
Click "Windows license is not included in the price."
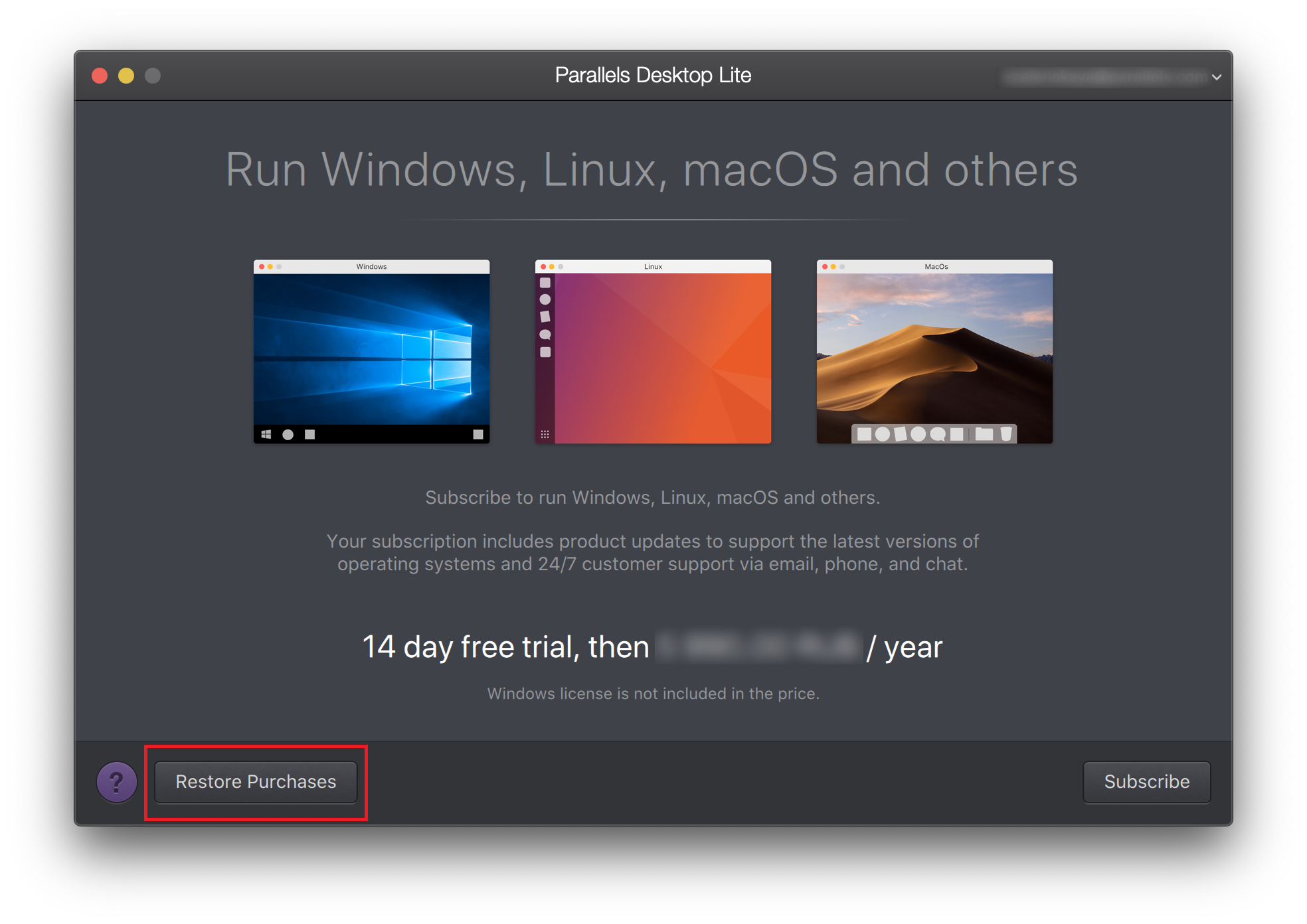[653, 694]
